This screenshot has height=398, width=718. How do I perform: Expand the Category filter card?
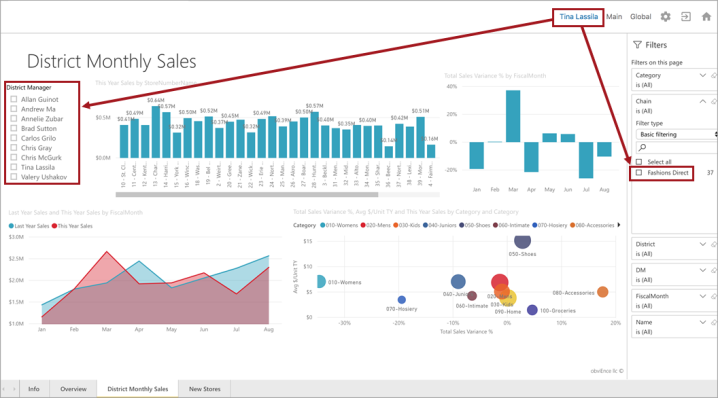tap(702, 75)
